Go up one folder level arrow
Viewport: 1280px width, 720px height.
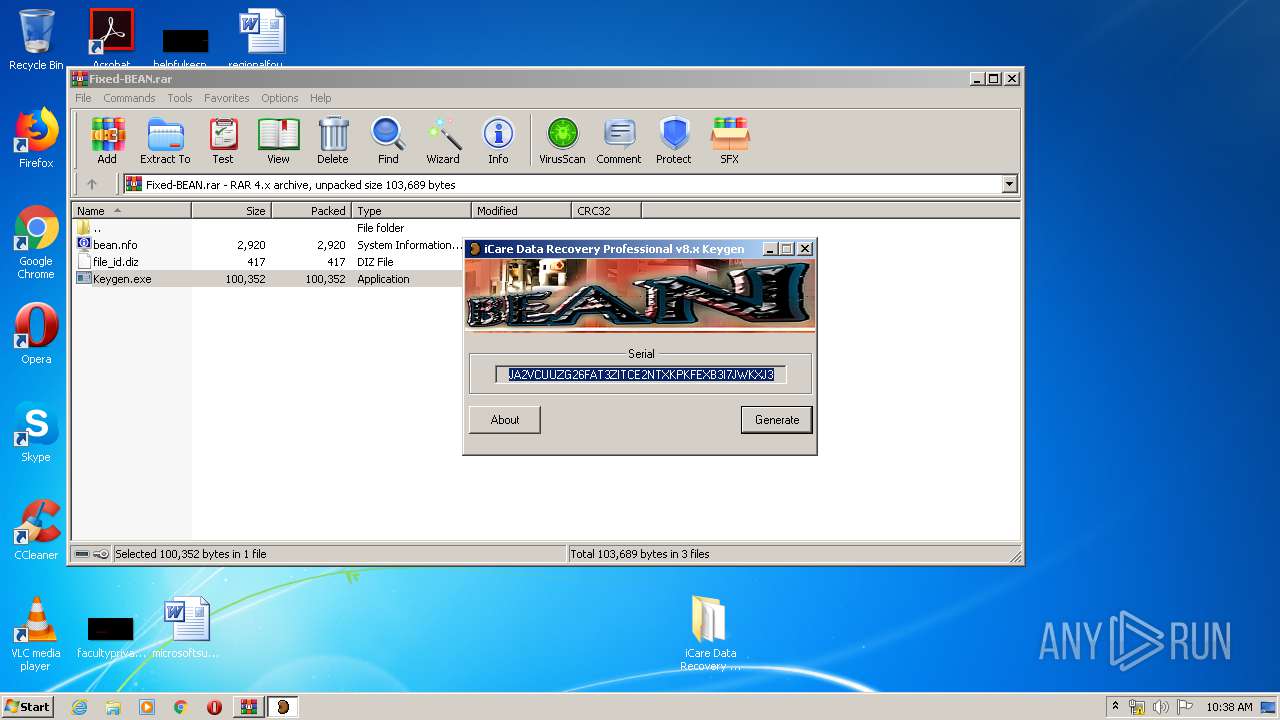(92, 184)
